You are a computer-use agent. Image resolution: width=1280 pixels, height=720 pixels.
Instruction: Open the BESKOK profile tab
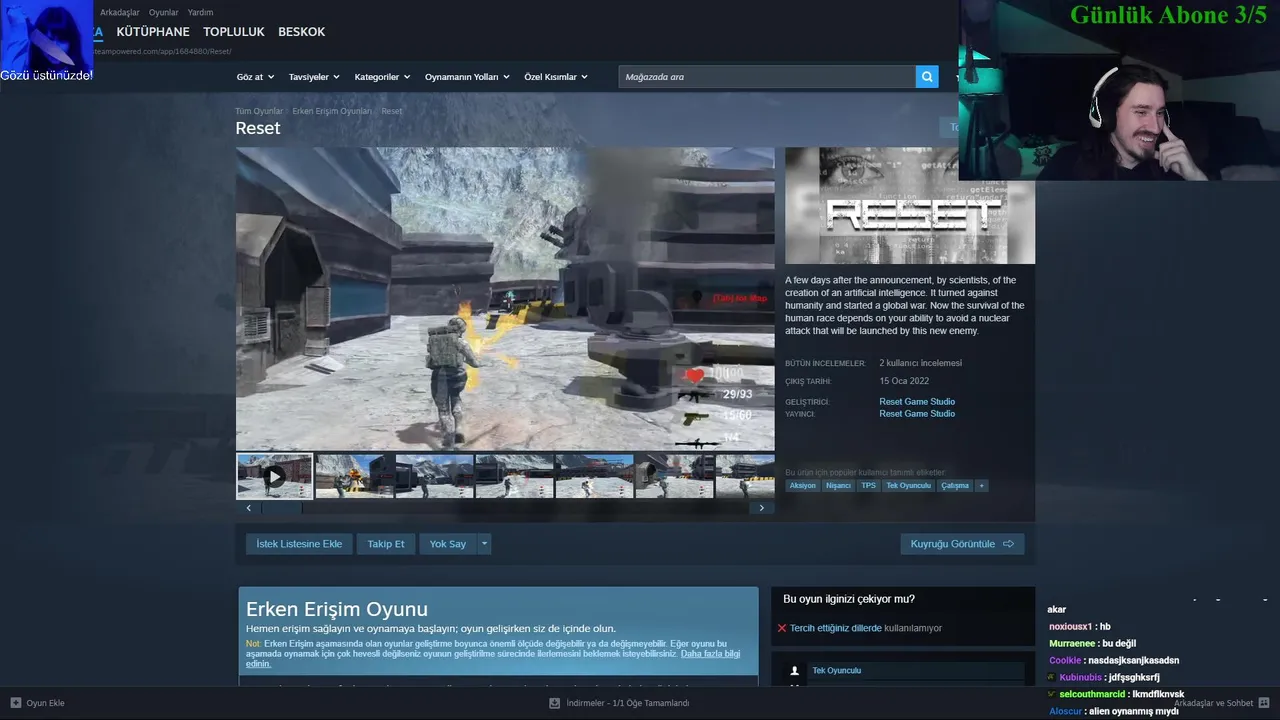[x=301, y=32]
